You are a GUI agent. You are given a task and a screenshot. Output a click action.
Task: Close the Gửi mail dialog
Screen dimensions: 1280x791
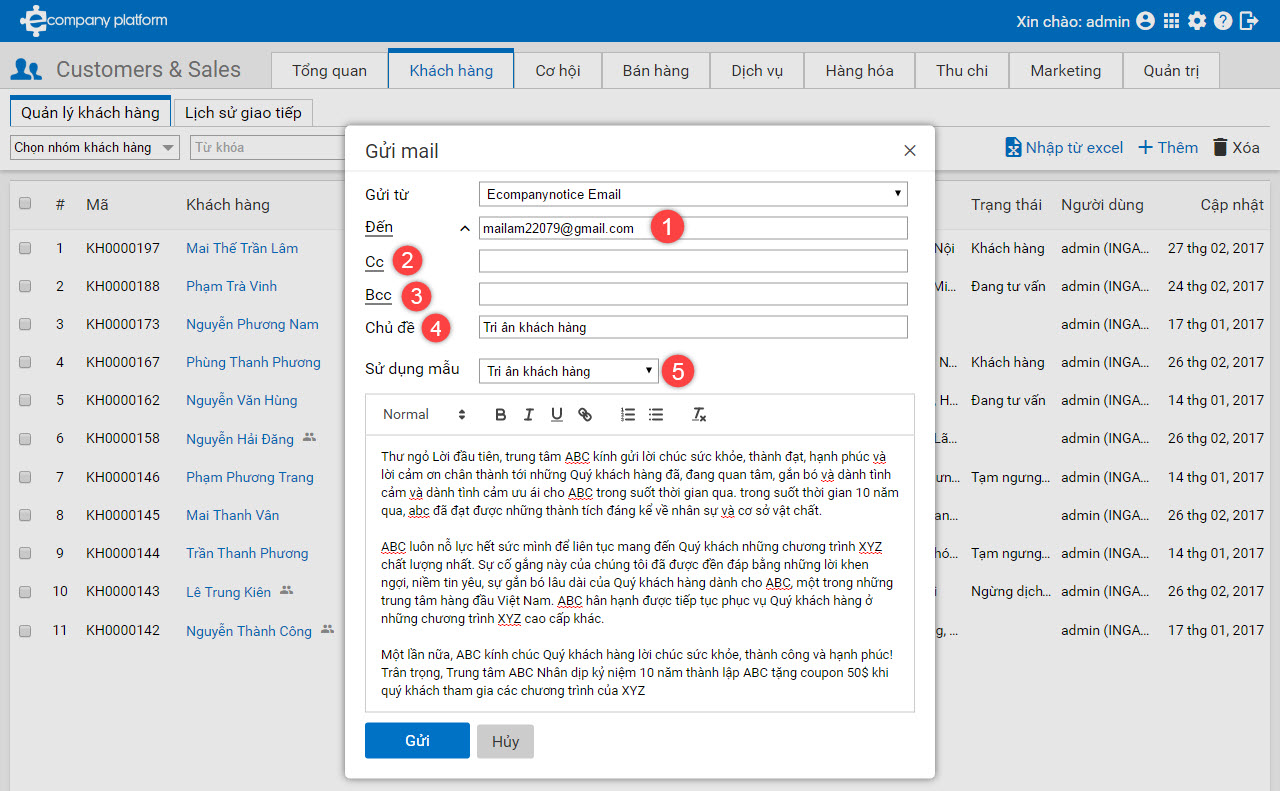tap(910, 151)
